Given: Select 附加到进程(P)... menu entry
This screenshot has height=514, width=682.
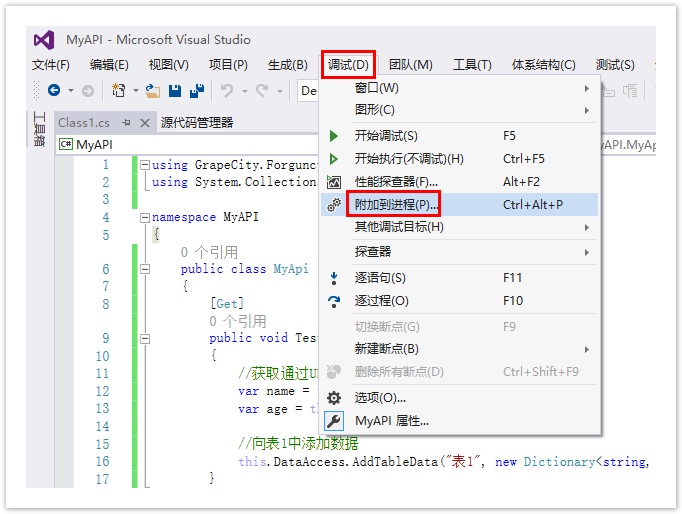Looking at the screenshot, I should [461, 204].
